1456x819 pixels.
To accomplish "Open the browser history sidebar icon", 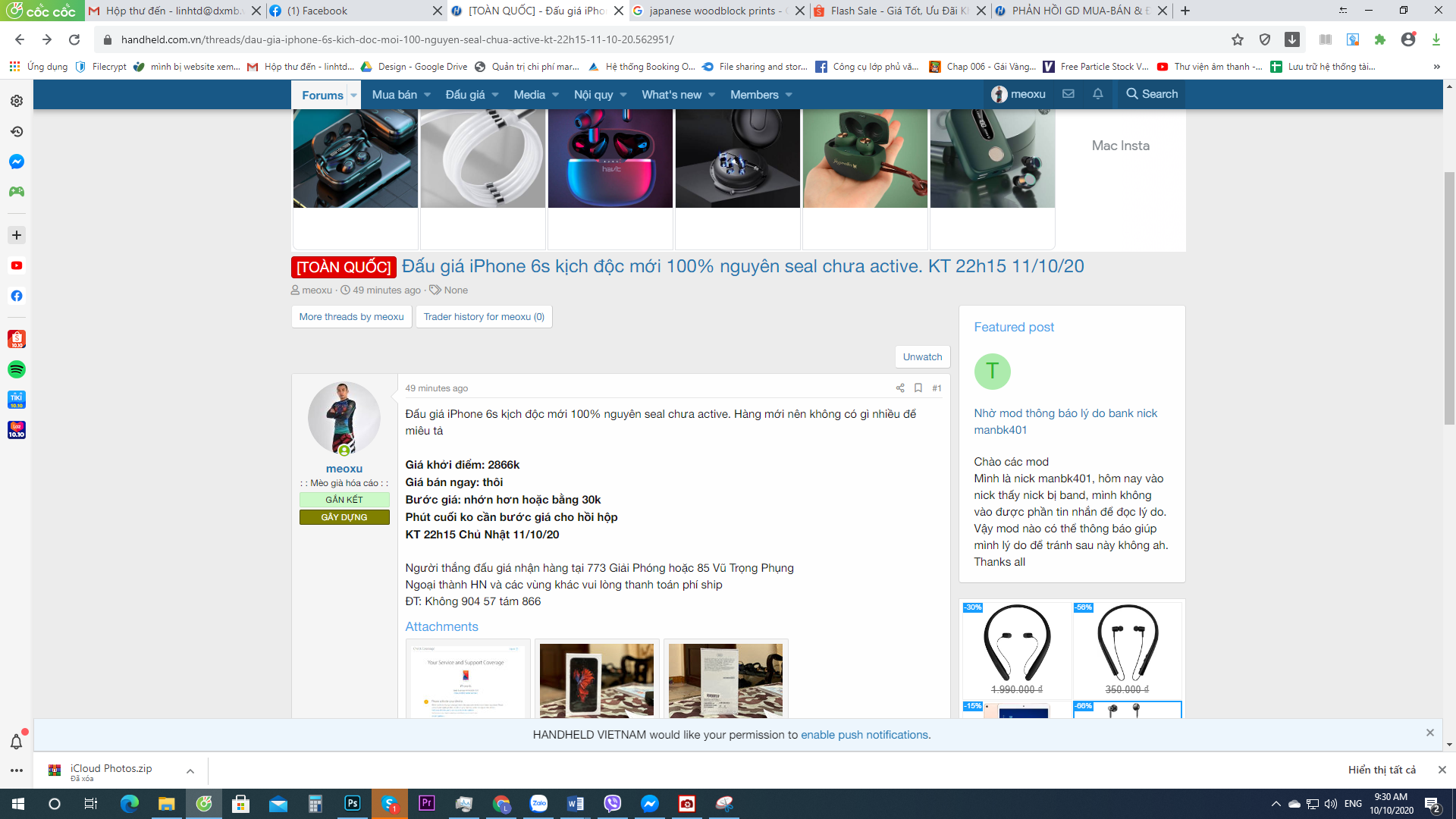I will [17, 131].
